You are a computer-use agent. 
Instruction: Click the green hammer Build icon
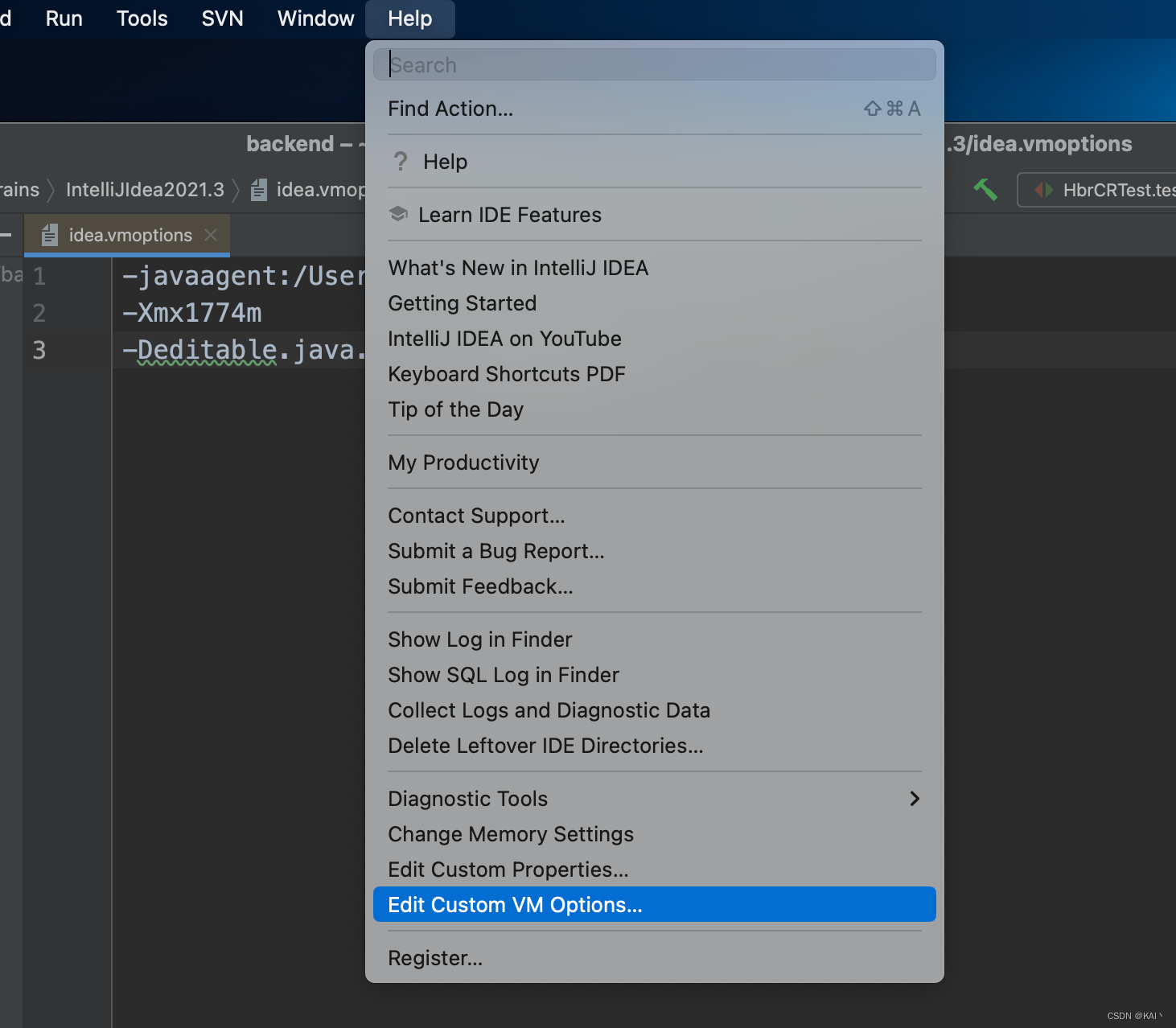[985, 190]
